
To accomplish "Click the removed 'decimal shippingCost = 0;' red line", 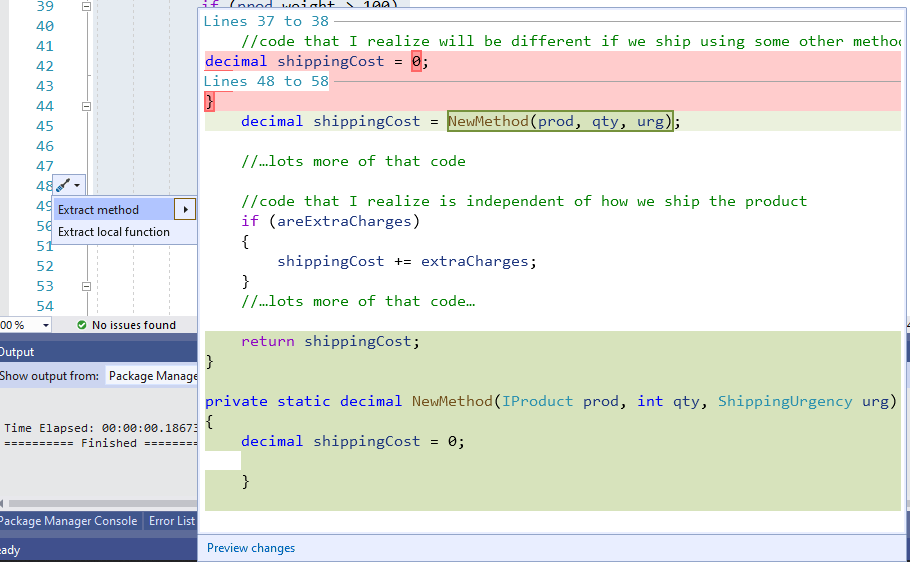I will click(317, 61).
